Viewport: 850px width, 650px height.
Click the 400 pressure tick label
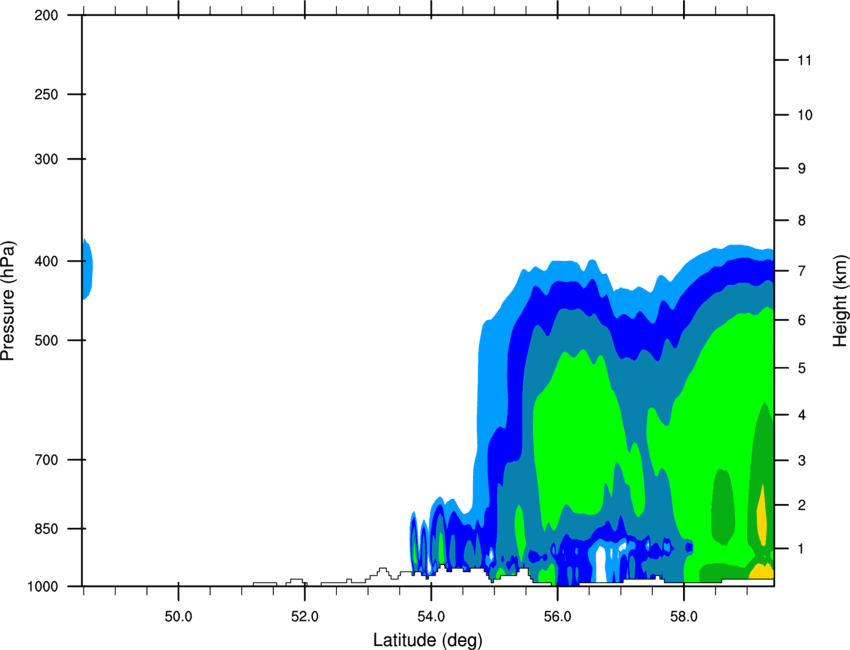point(46,261)
